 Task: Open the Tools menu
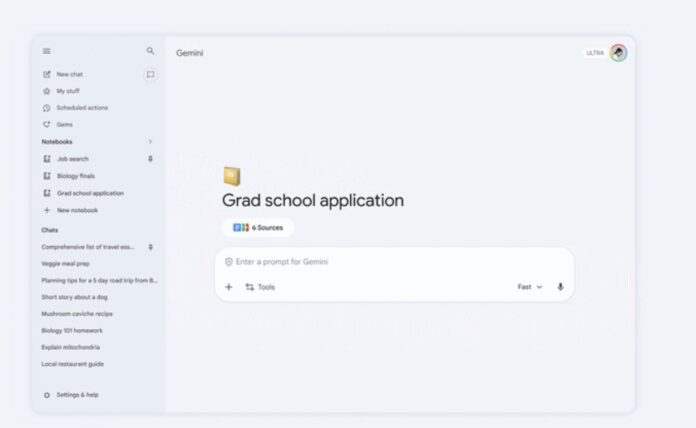[260, 287]
